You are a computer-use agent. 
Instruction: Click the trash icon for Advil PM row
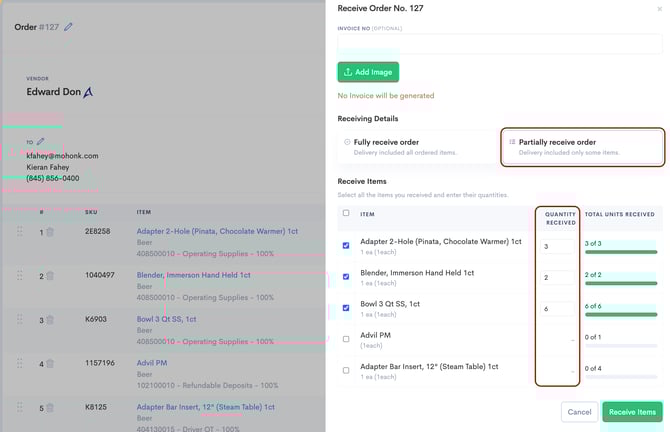pos(50,364)
